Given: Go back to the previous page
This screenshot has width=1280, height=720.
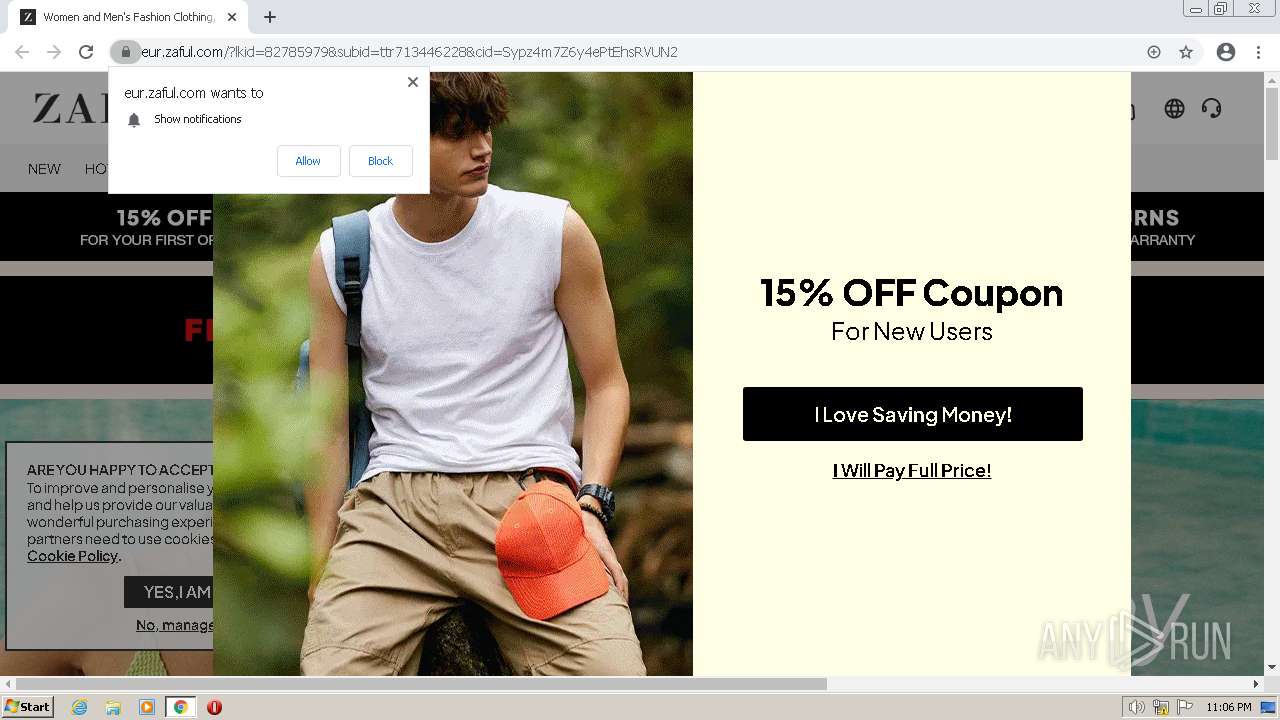Looking at the screenshot, I should (22, 52).
